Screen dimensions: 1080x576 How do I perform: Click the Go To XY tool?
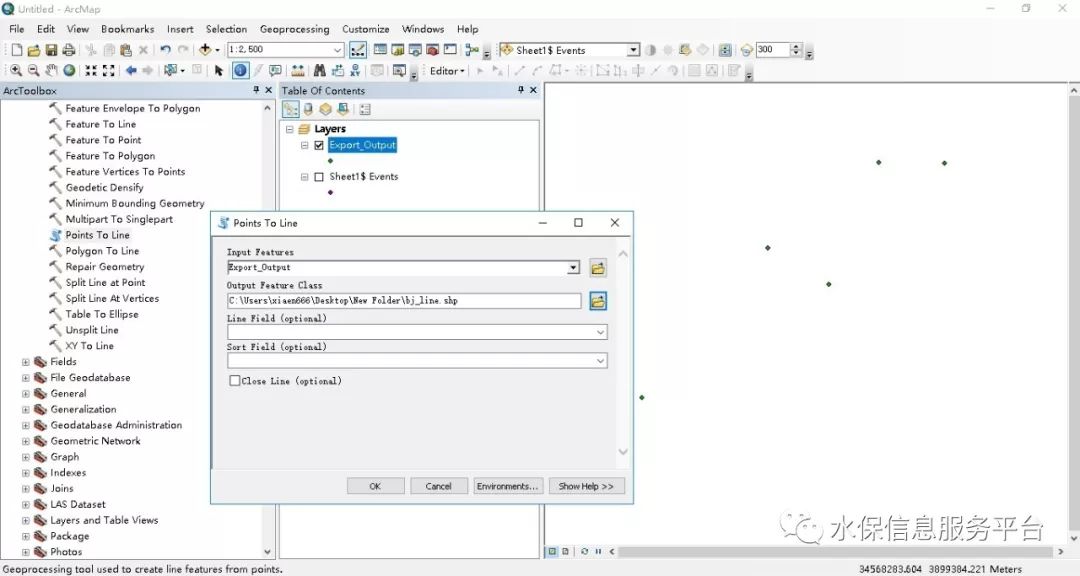tap(355, 70)
